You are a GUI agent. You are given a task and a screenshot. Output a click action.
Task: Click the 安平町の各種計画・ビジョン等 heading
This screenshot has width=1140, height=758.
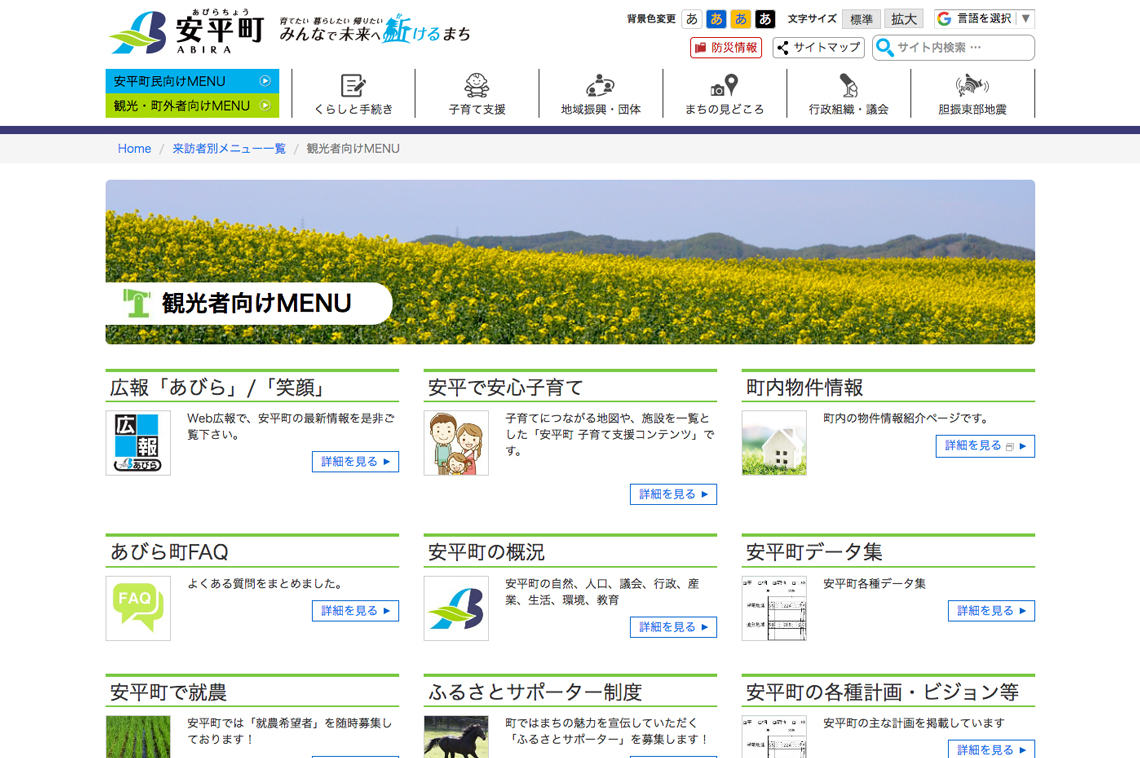[882, 692]
